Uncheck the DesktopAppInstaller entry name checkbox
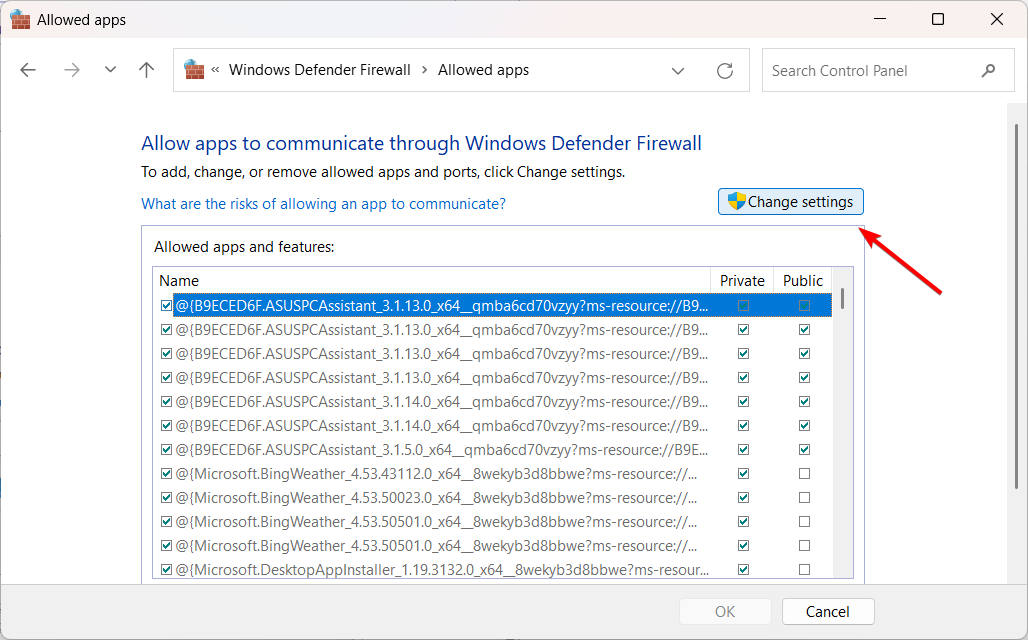The height and width of the screenshot is (640, 1028). click(166, 570)
